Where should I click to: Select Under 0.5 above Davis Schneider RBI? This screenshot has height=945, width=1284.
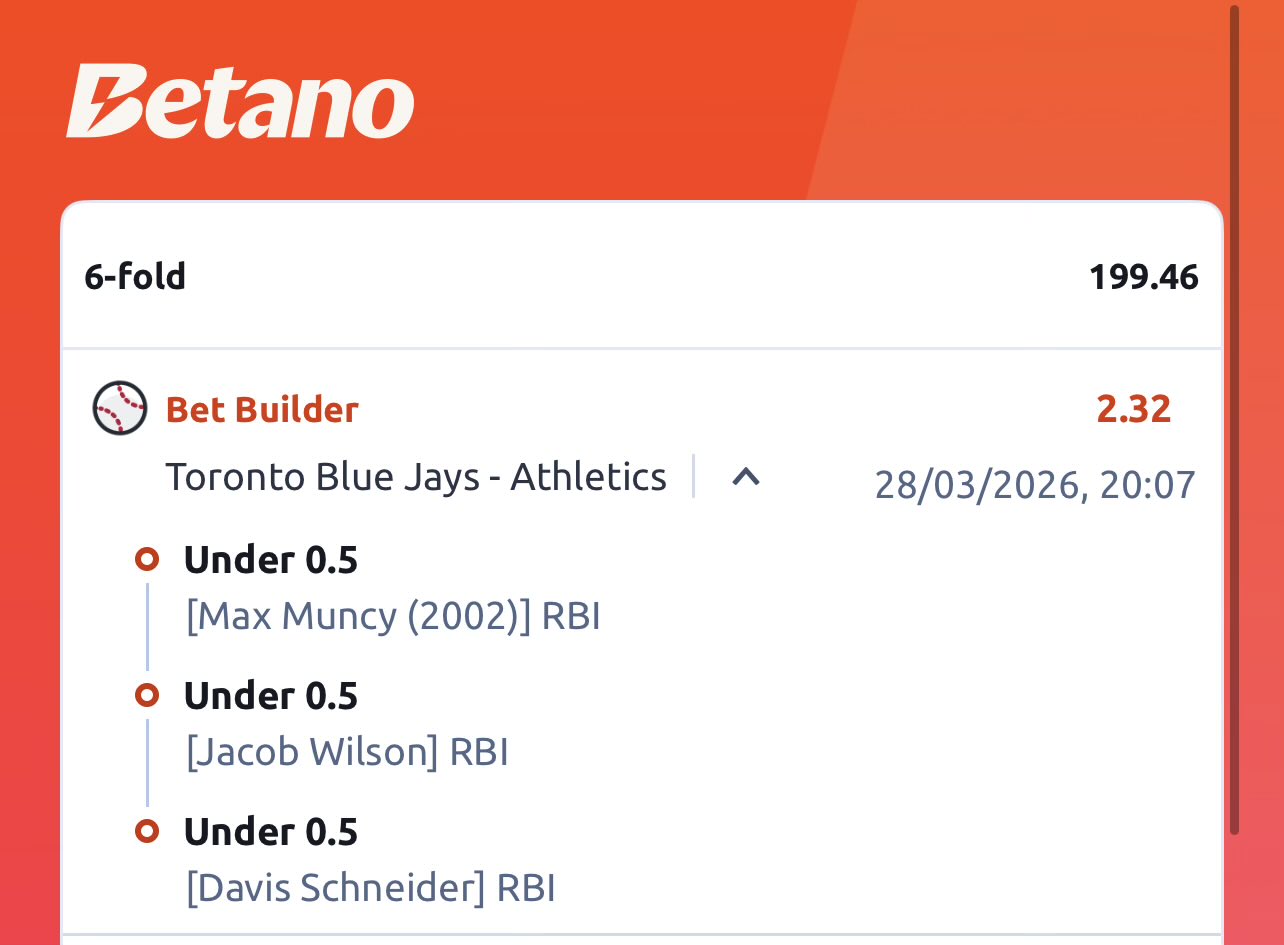[x=270, y=832]
